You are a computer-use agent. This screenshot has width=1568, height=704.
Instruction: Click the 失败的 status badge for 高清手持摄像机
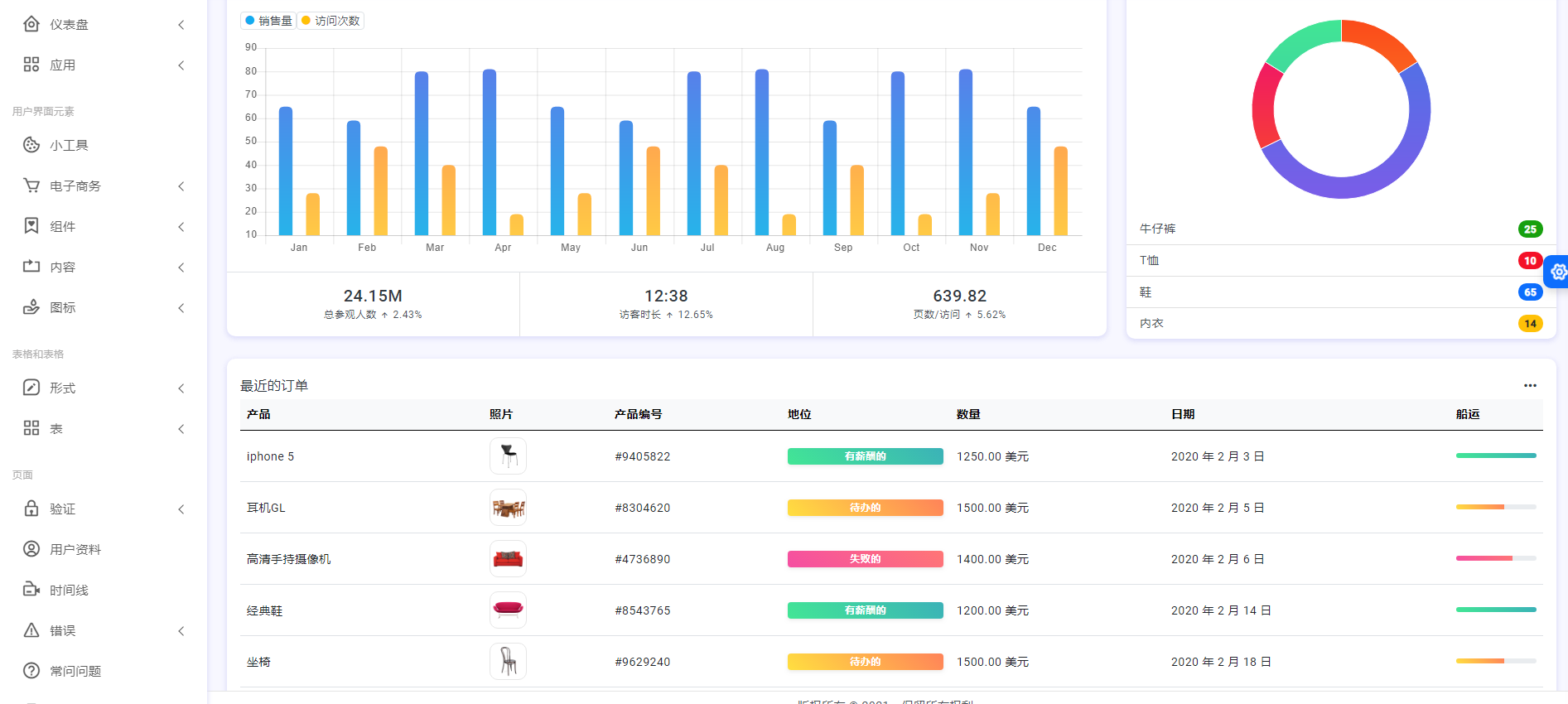[x=865, y=559]
